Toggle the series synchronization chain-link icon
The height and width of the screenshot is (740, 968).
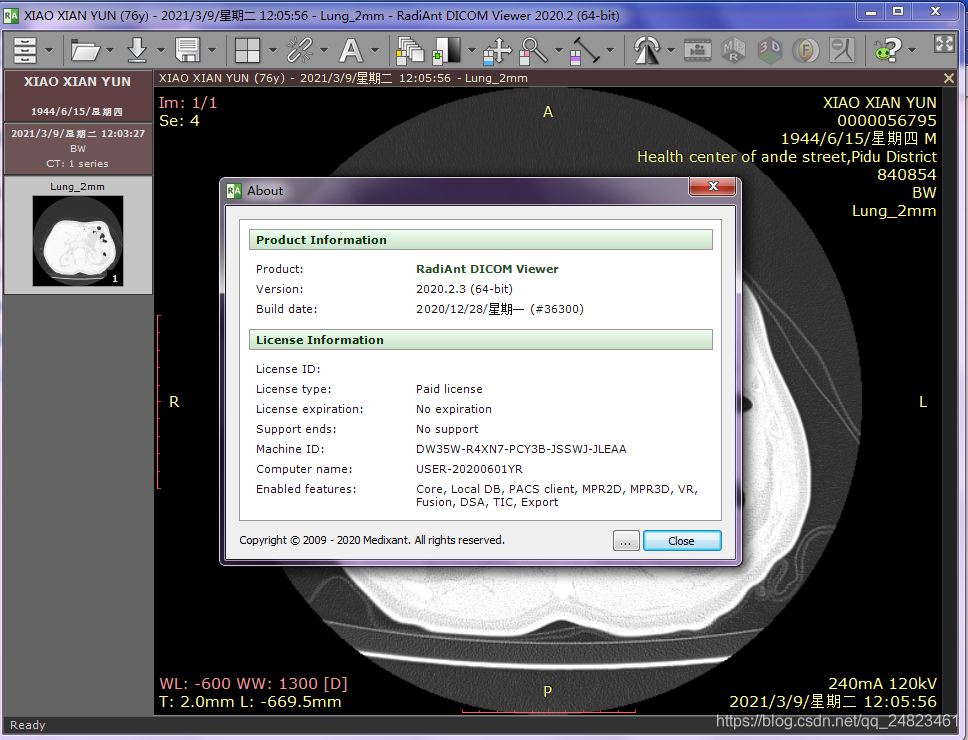[299, 50]
